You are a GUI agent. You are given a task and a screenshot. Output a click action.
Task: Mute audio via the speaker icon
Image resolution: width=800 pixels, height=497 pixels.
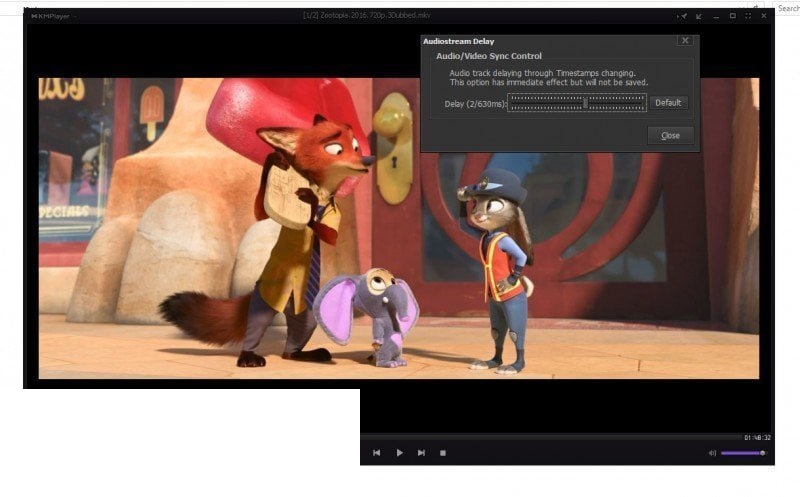tap(712, 453)
